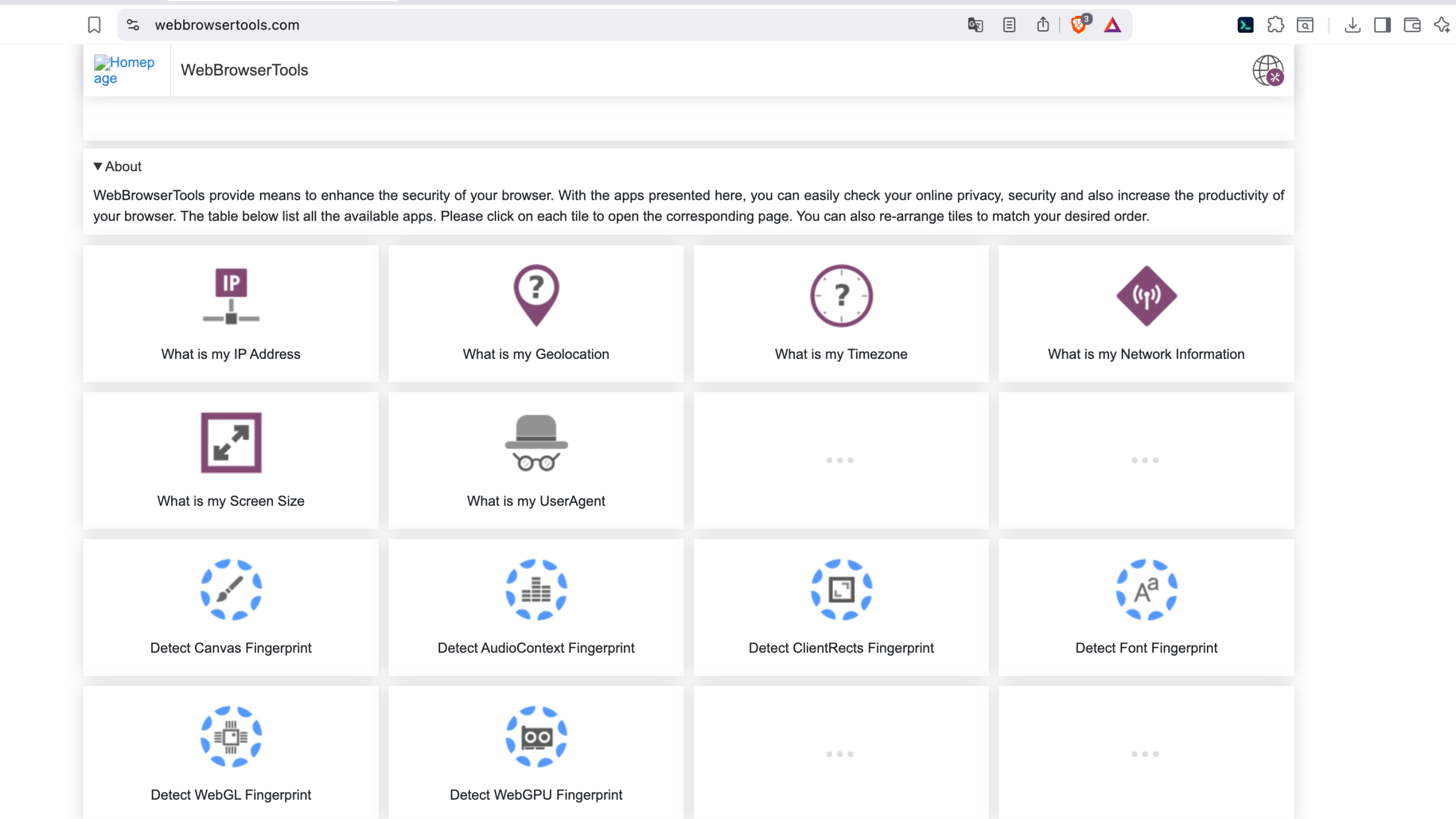Open Detect Canvas Fingerprint label
The height and width of the screenshot is (819, 1456).
(x=231, y=648)
